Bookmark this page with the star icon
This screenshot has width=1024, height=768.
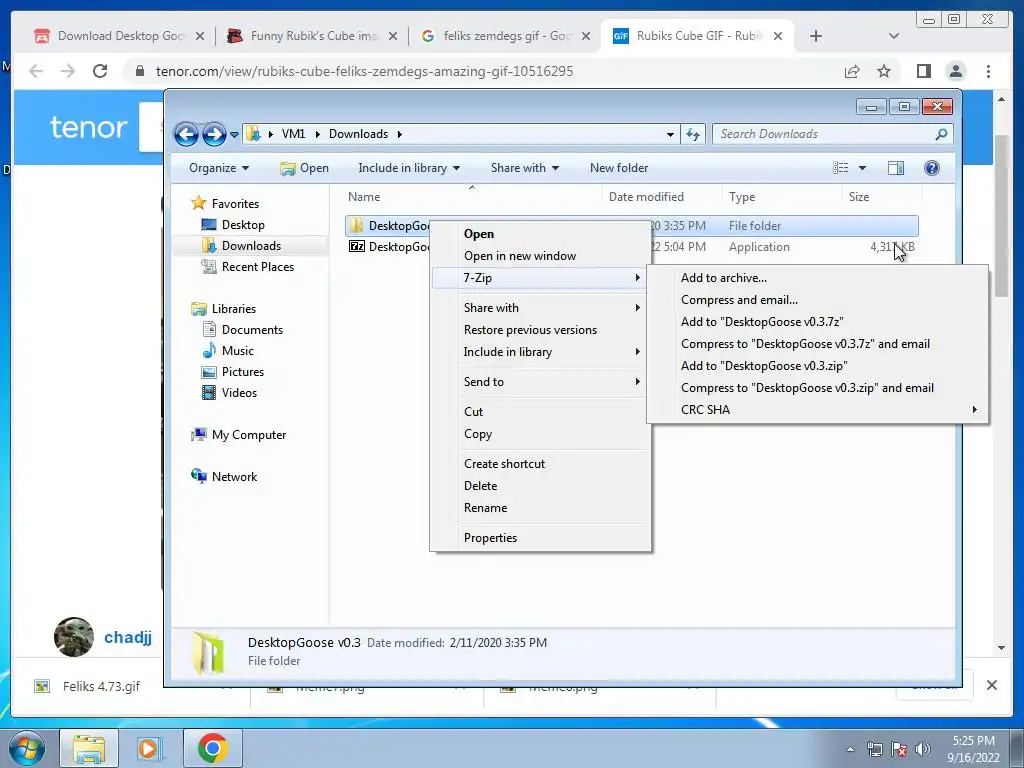[x=884, y=71]
